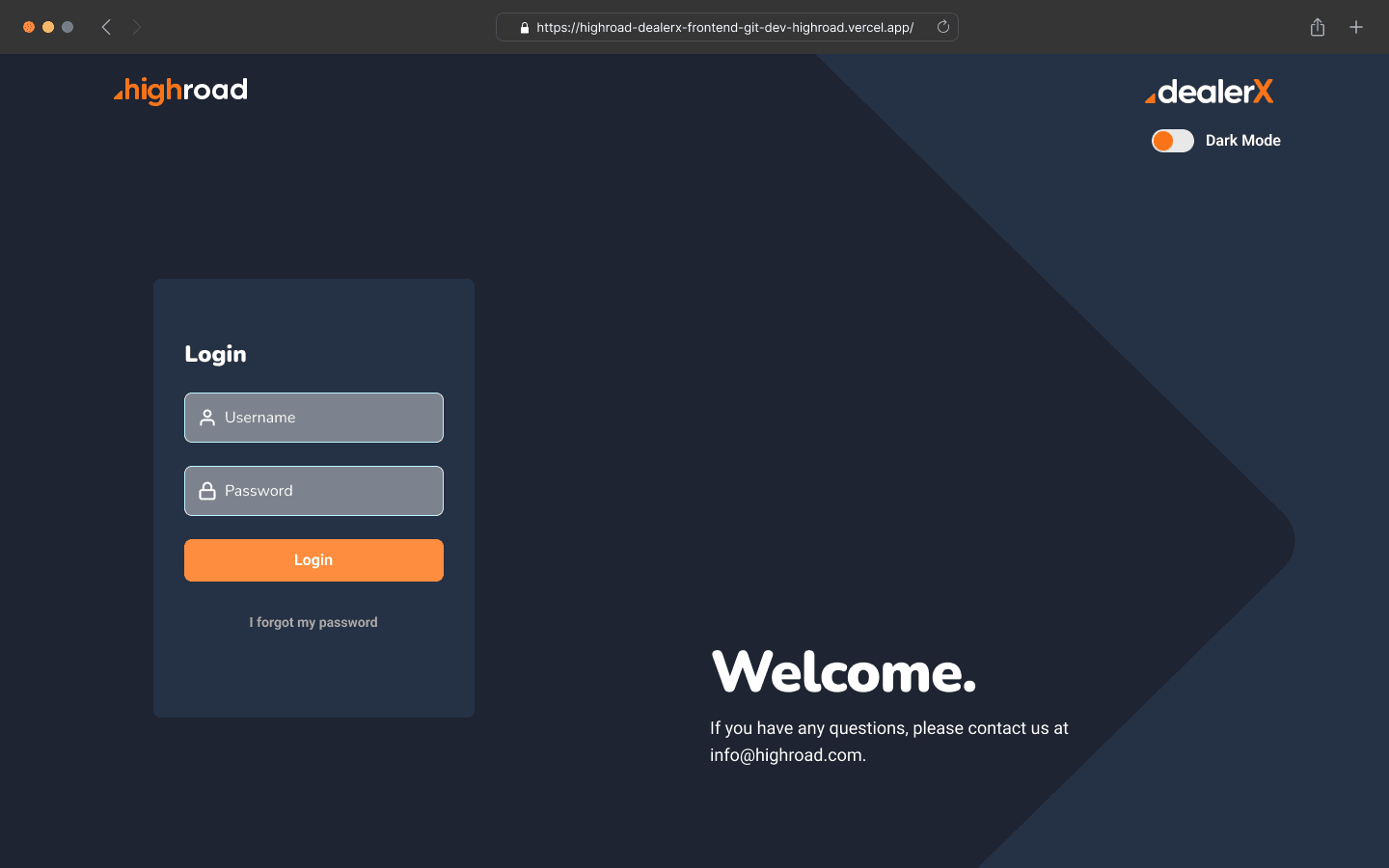Focus the Username input field
Viewport: 1389px width, 868px height.
(x=328, y=418)
